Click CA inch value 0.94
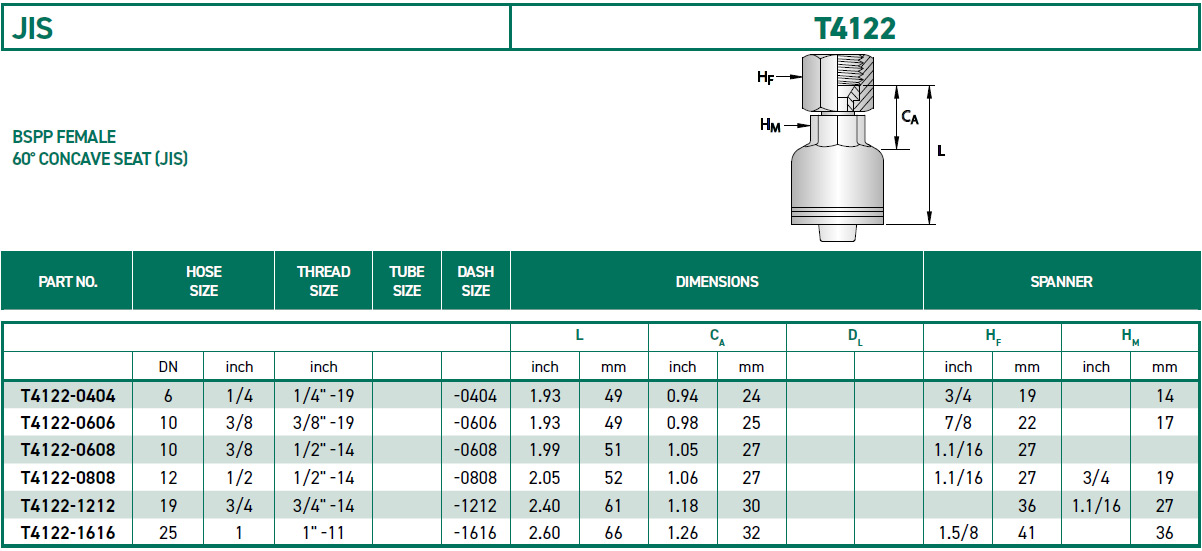 683,396
